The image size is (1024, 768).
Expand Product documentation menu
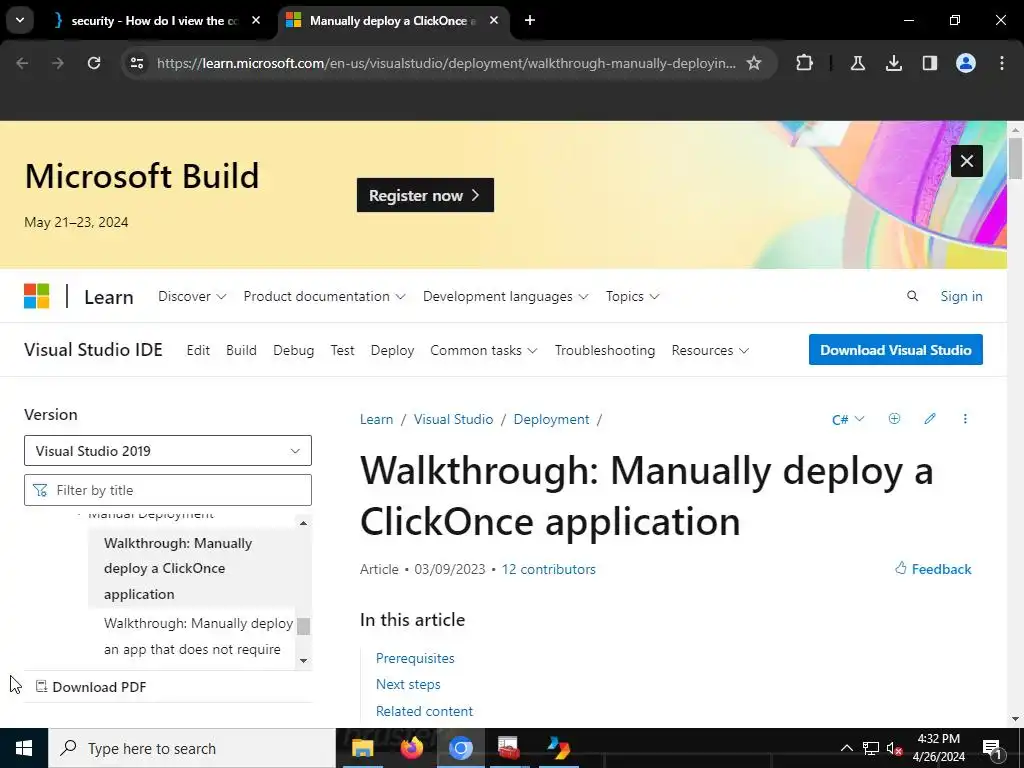[x=324, y=296]
